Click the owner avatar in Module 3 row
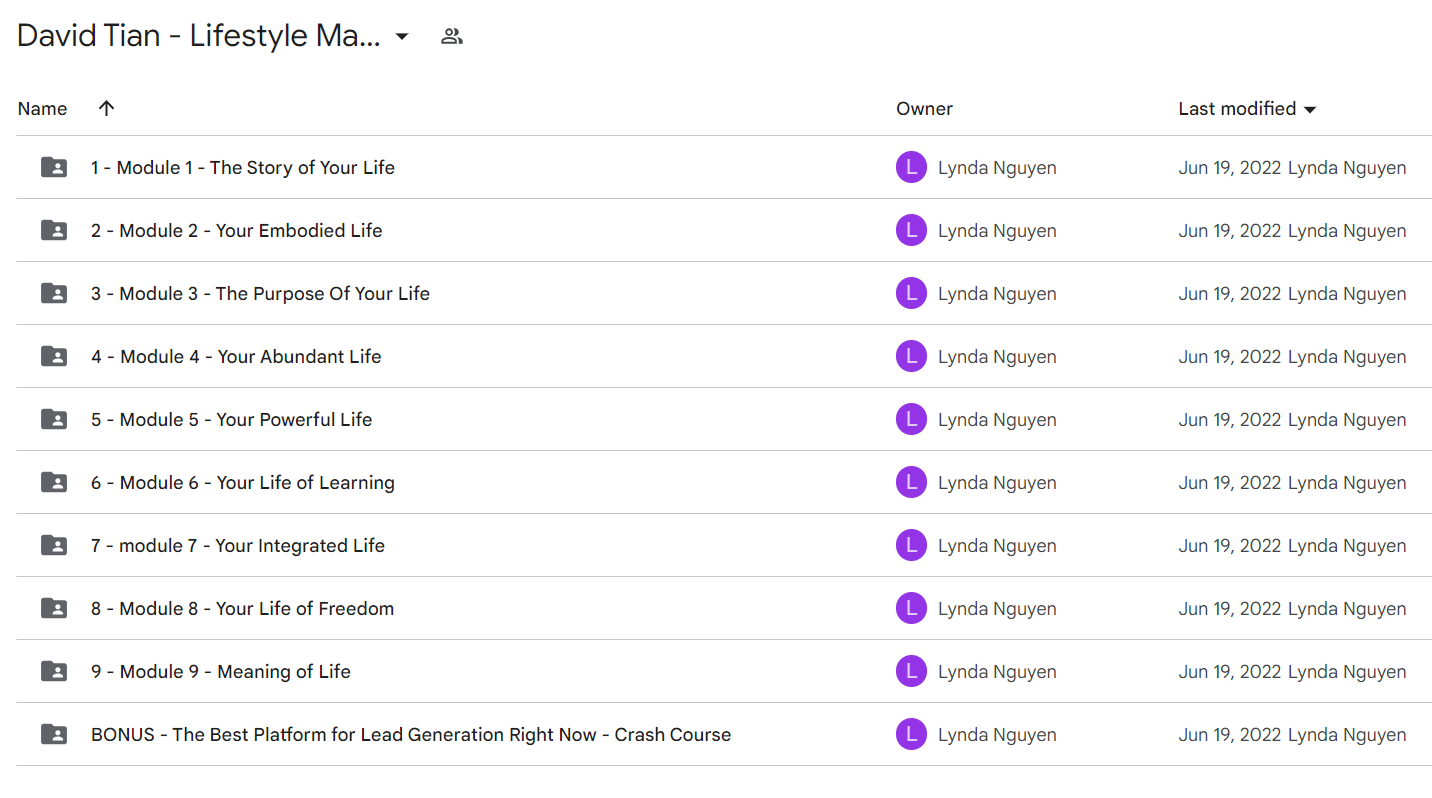Viewport: 1432px width, 798px height. click(x=911, y=293)
